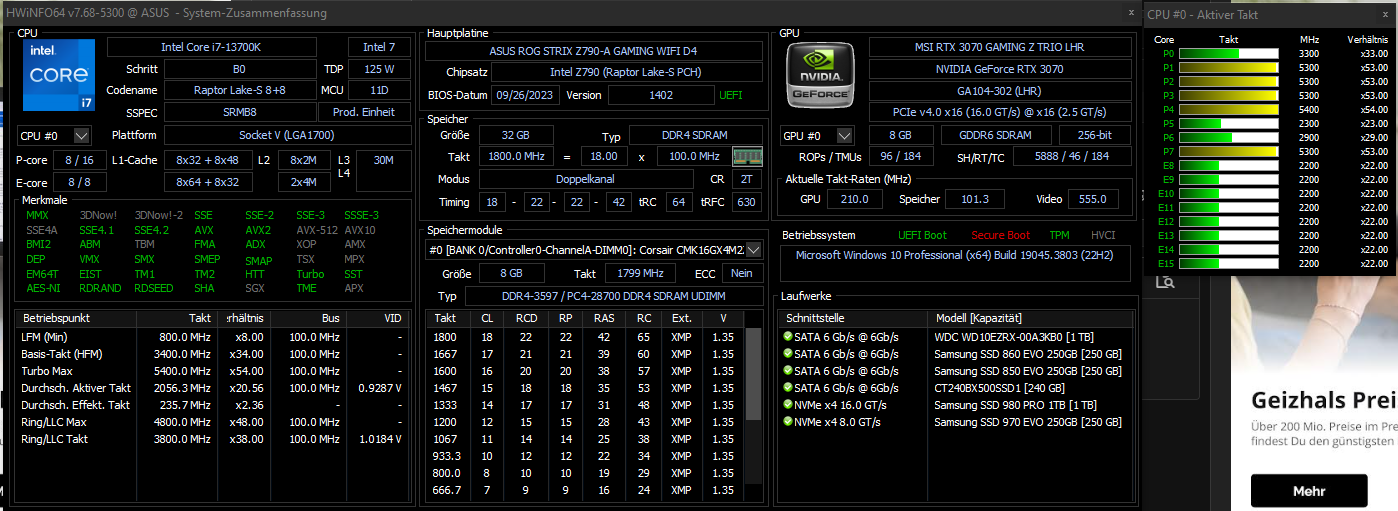Image resolution: width=1398 pixels, height=511 pixels.
Task: Click the Modell [Kapazität] column header
Action: click(1031, 318)
